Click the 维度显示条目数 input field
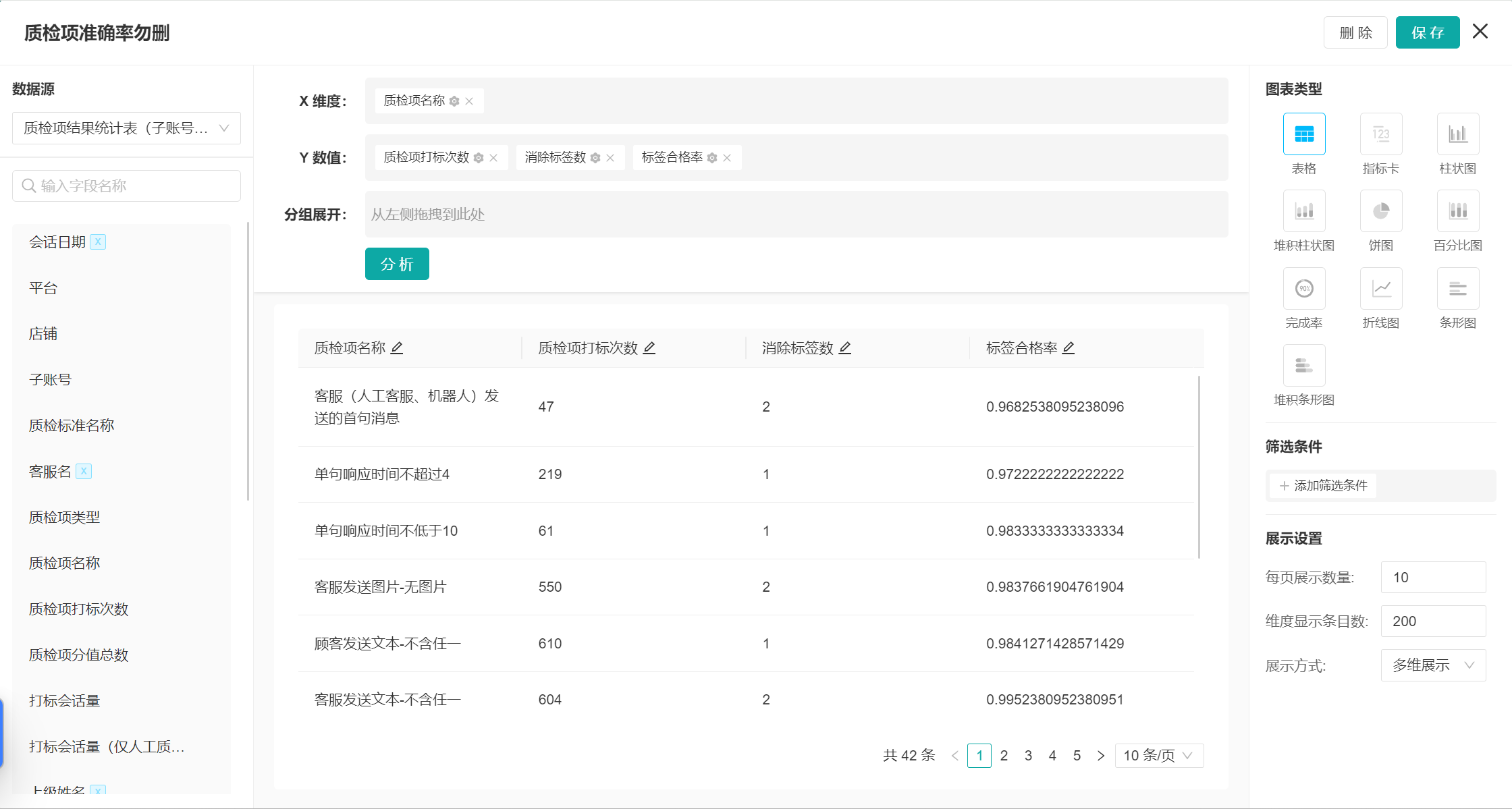Viewport: 1512px width, 809px height. (1433, 621)
